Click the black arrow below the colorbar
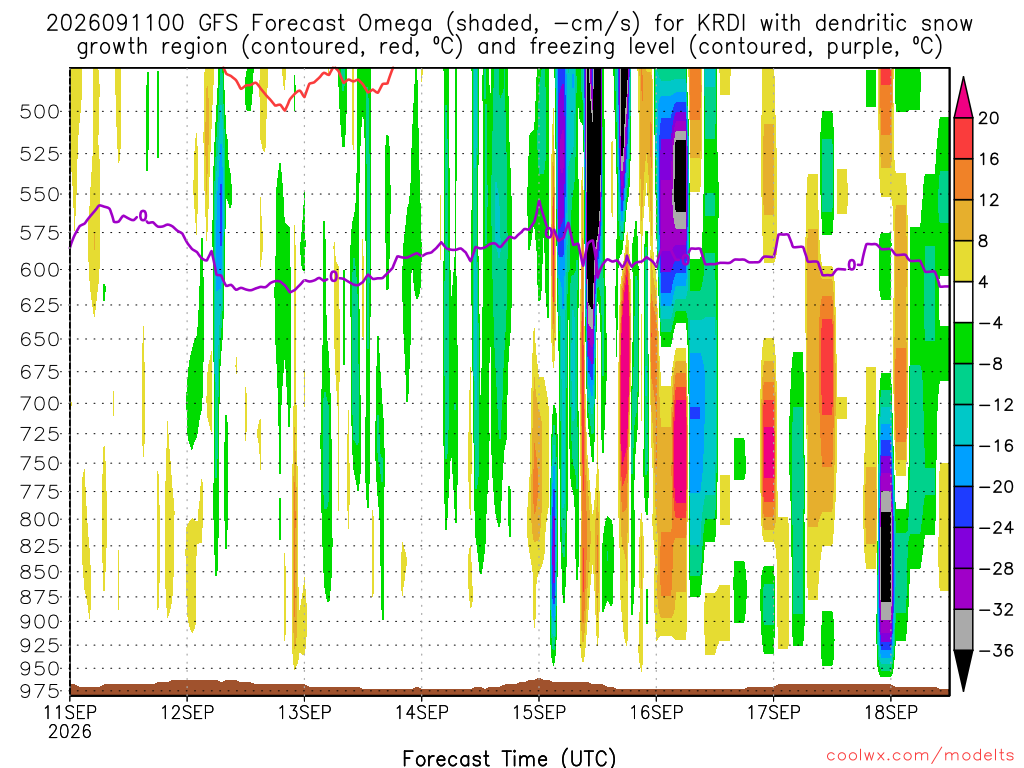 click(x=963, y=671)
